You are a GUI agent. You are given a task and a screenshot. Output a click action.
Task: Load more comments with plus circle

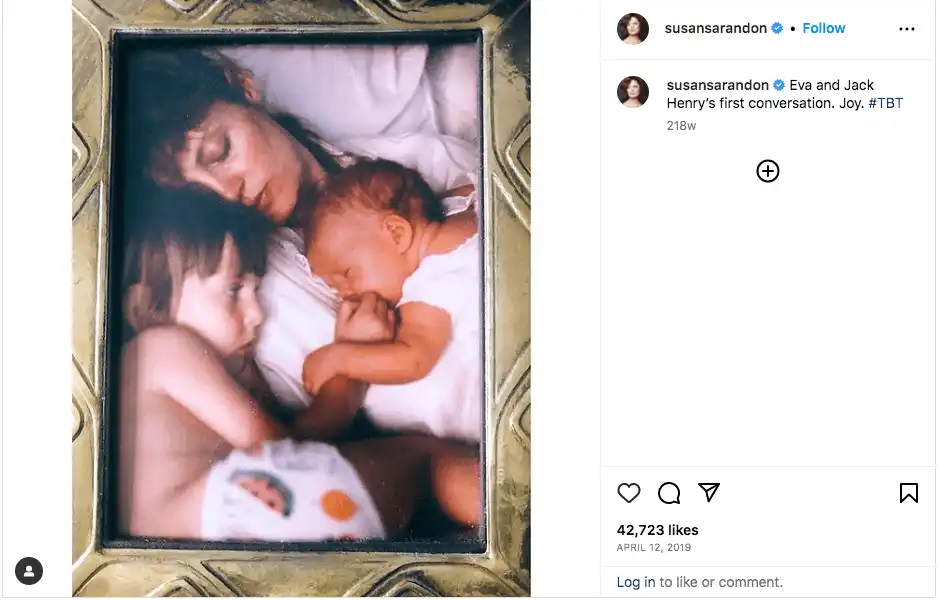click(768, 171)
